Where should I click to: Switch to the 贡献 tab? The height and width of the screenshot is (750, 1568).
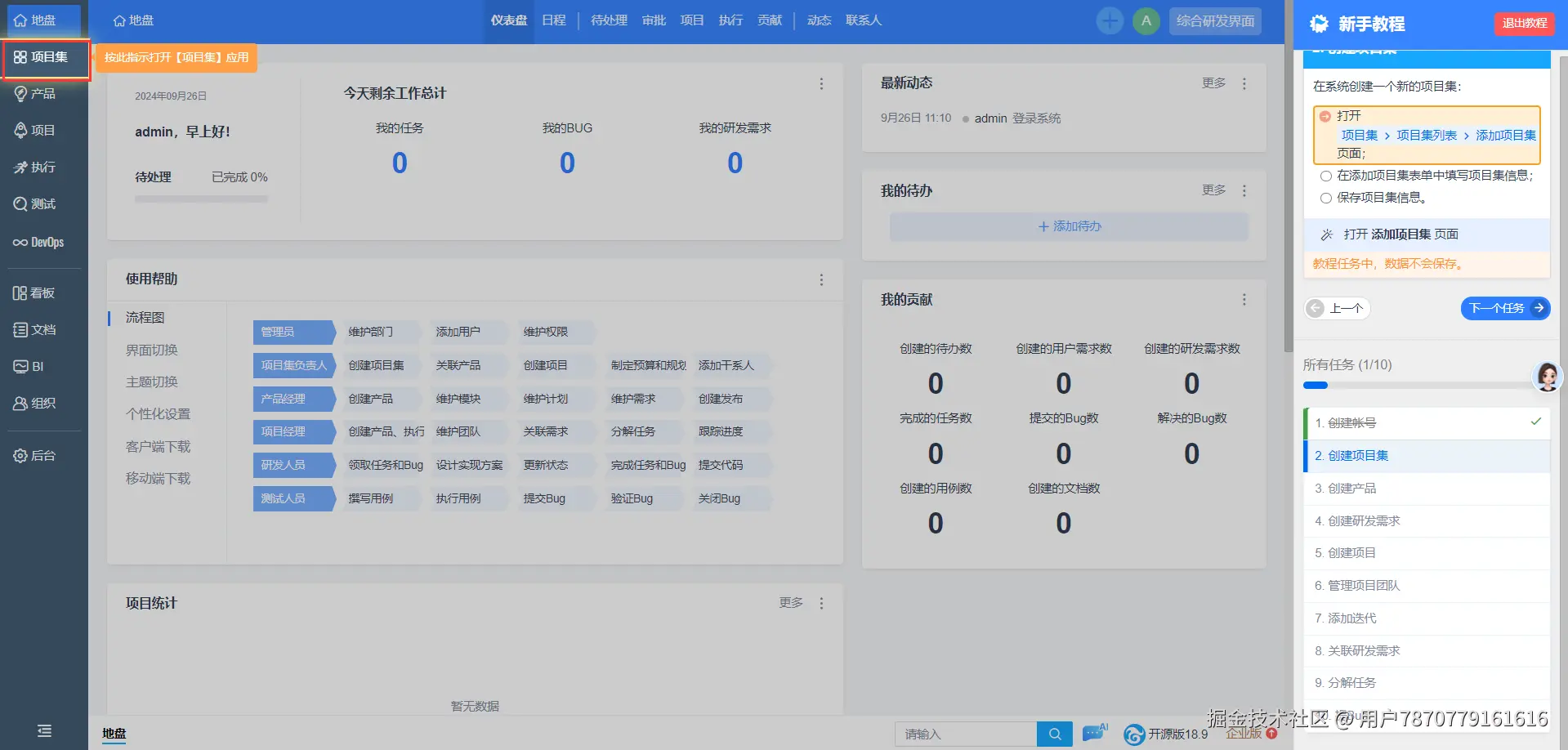click(x=770, y=20)
